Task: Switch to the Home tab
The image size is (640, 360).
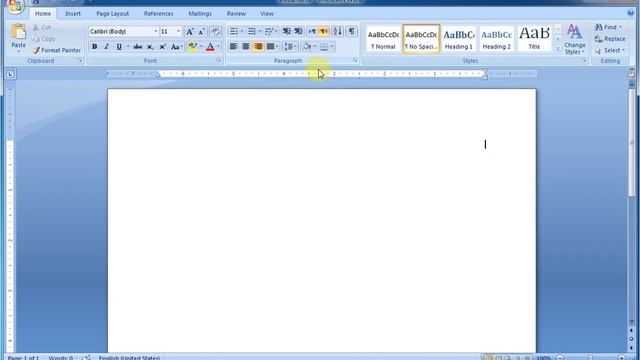Action: pyautogui.click(x=43, y=13)
